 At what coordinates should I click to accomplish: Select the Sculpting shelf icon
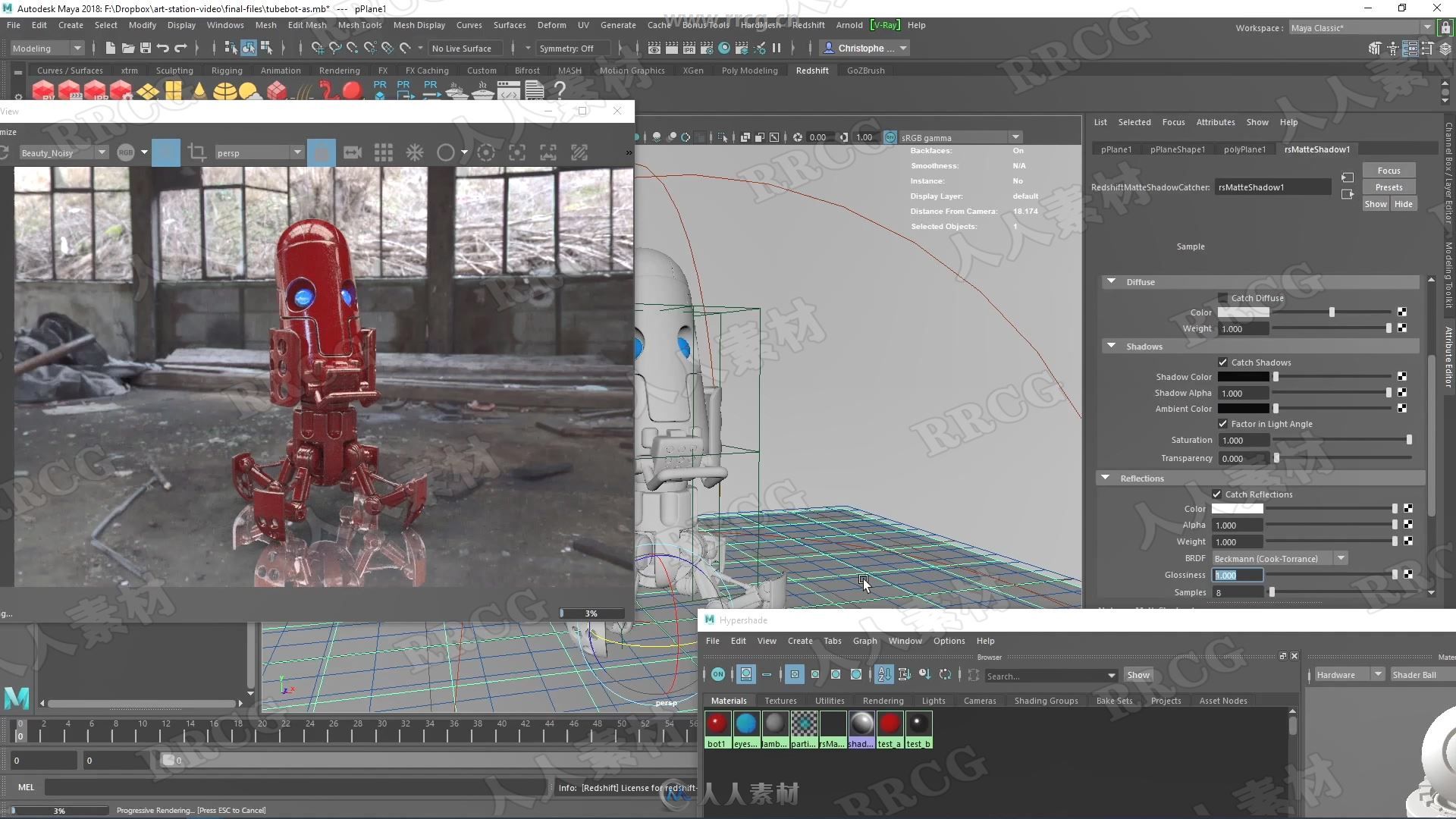click(x=174, y=70)
